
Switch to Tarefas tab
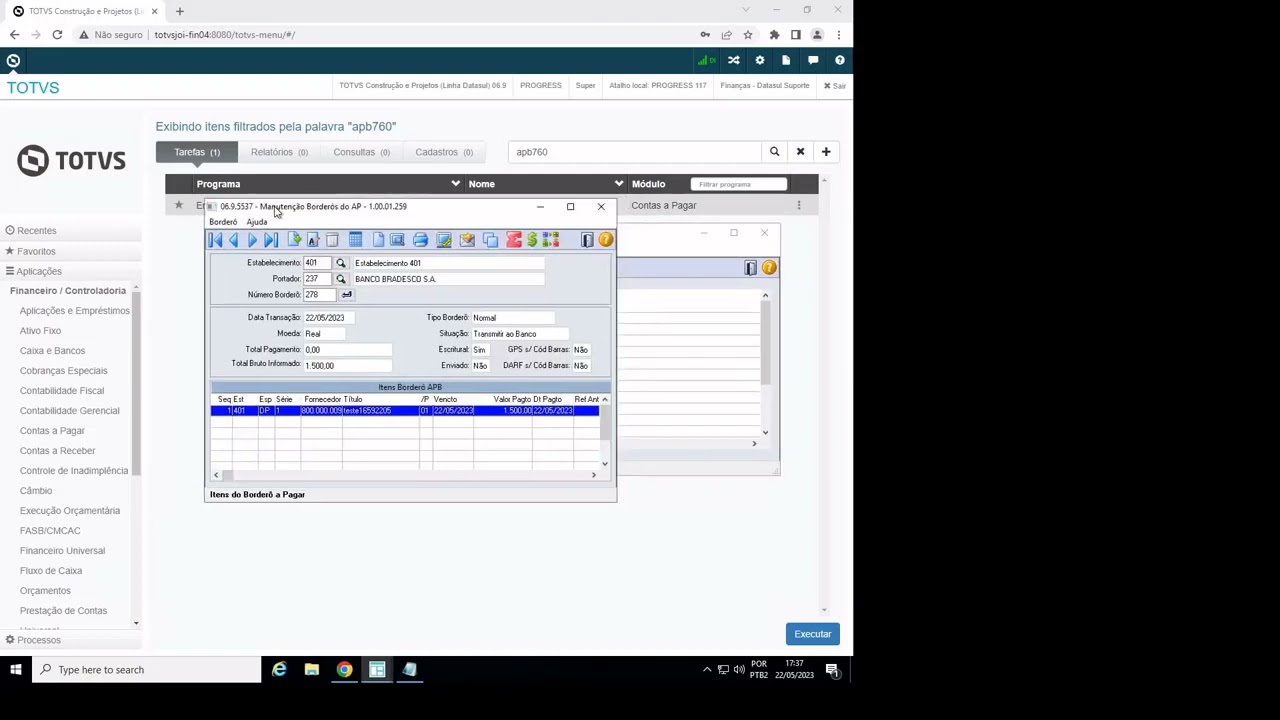197,152
